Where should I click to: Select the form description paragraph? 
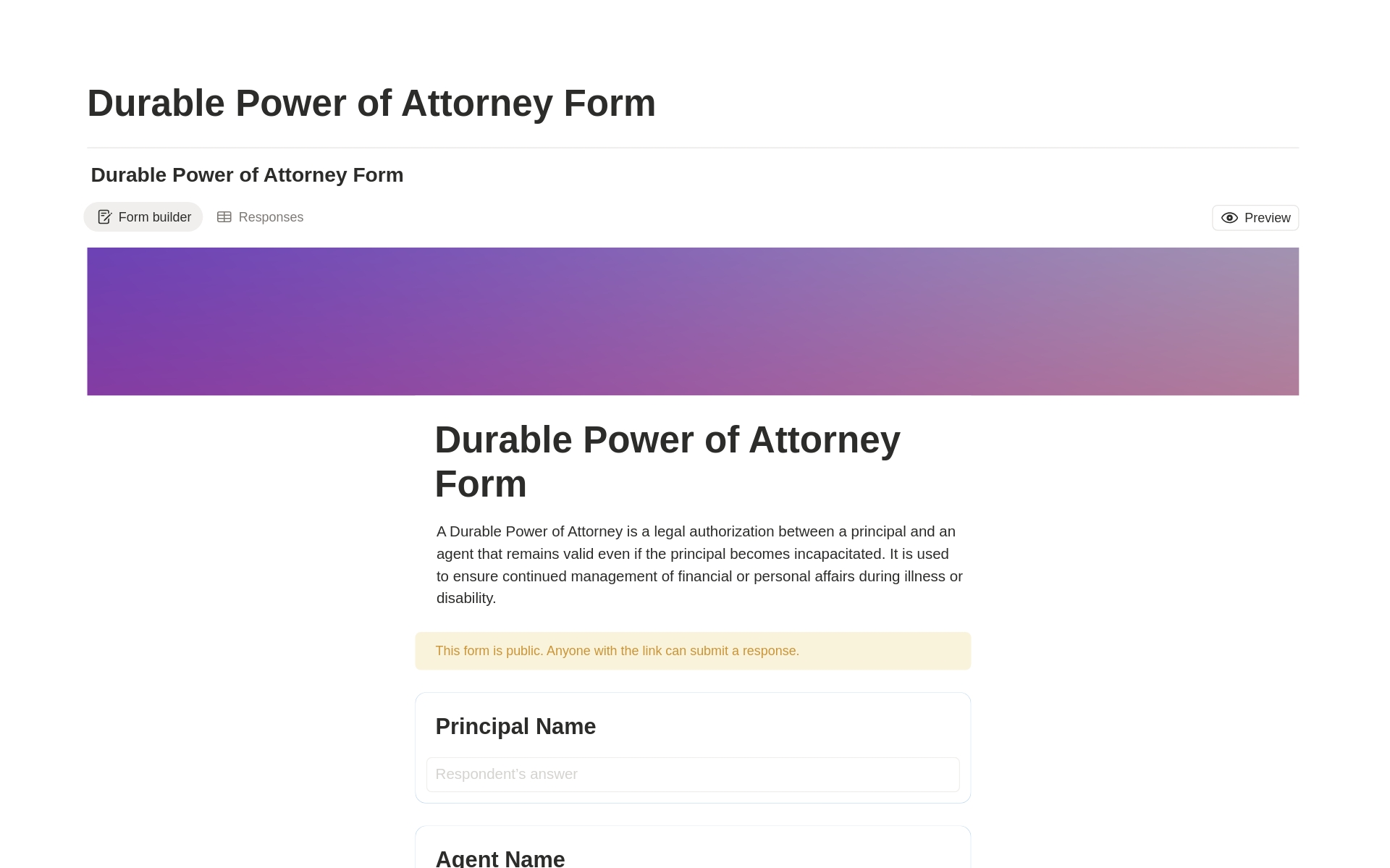pyautogui.click(x=698, y=564)
